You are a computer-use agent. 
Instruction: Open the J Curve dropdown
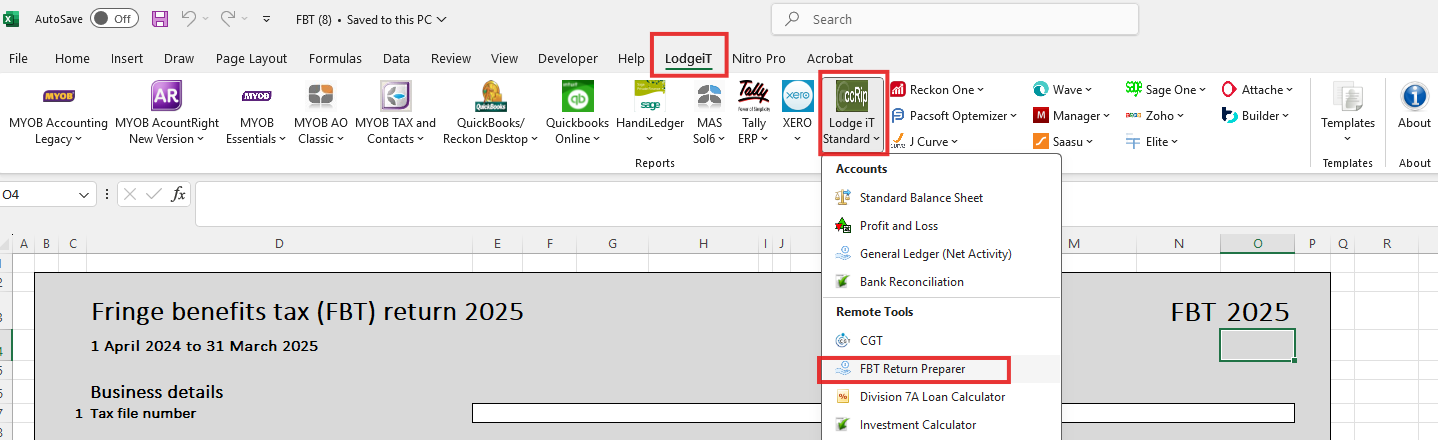924,142
